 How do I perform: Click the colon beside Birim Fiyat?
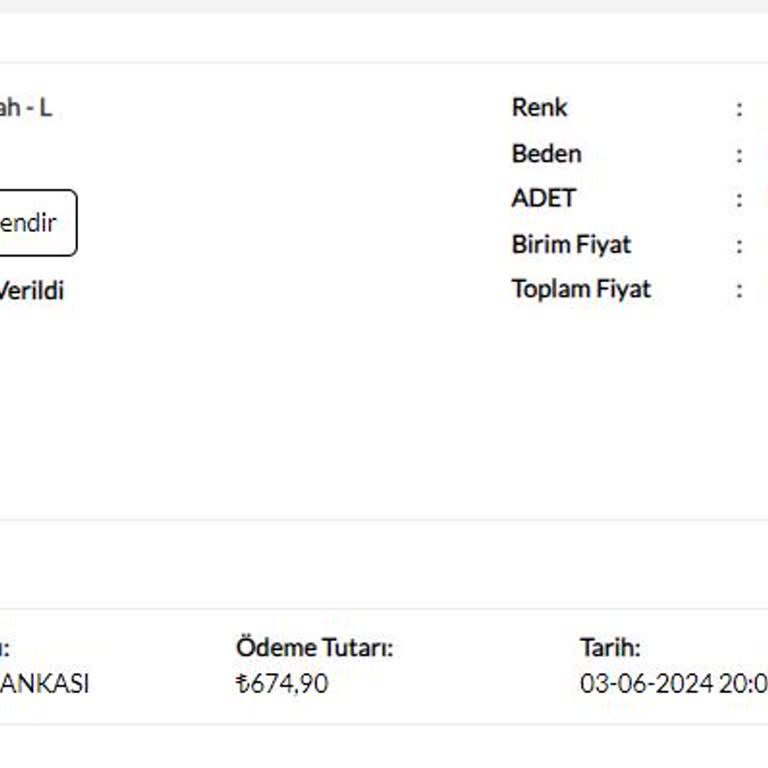(x=740, y=244)
